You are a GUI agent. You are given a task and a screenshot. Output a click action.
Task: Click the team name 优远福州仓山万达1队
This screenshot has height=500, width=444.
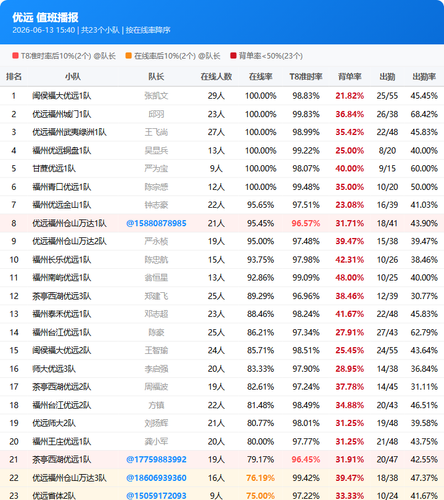pos(69,223)
